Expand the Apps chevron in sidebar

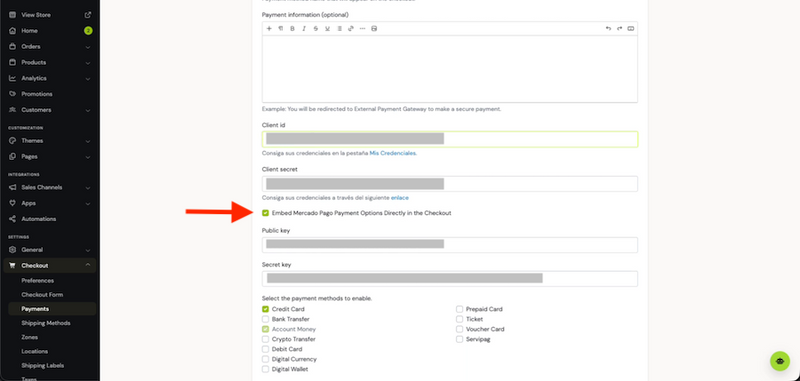tap(88, 204)
